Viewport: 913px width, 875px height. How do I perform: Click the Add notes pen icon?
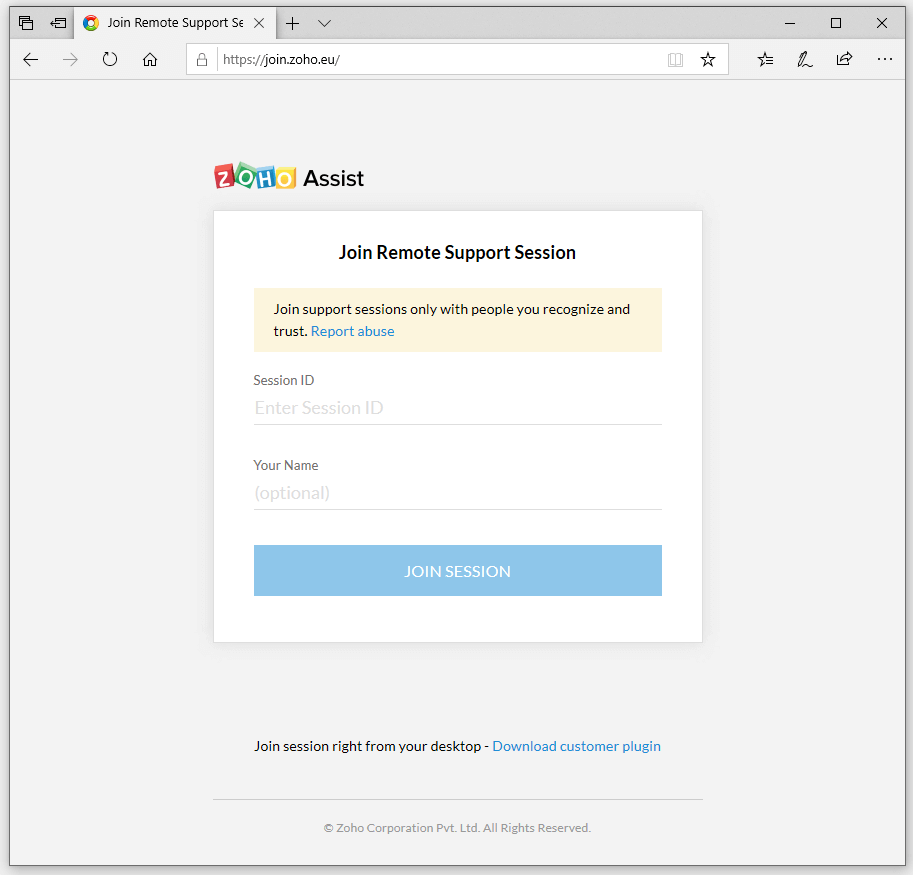click(x=805, y=60)
